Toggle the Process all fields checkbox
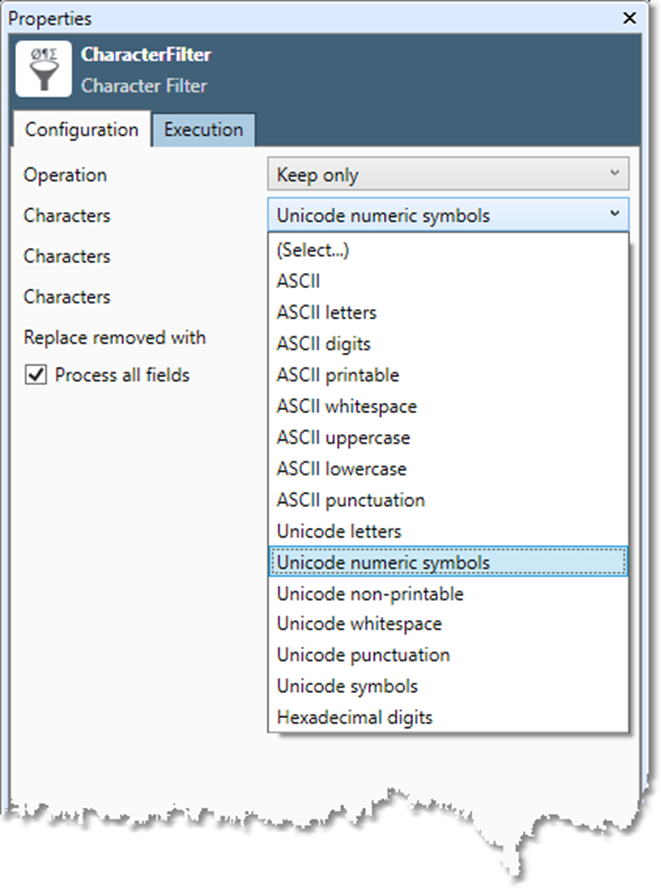661x891 pixels. [x=36, y=376]
